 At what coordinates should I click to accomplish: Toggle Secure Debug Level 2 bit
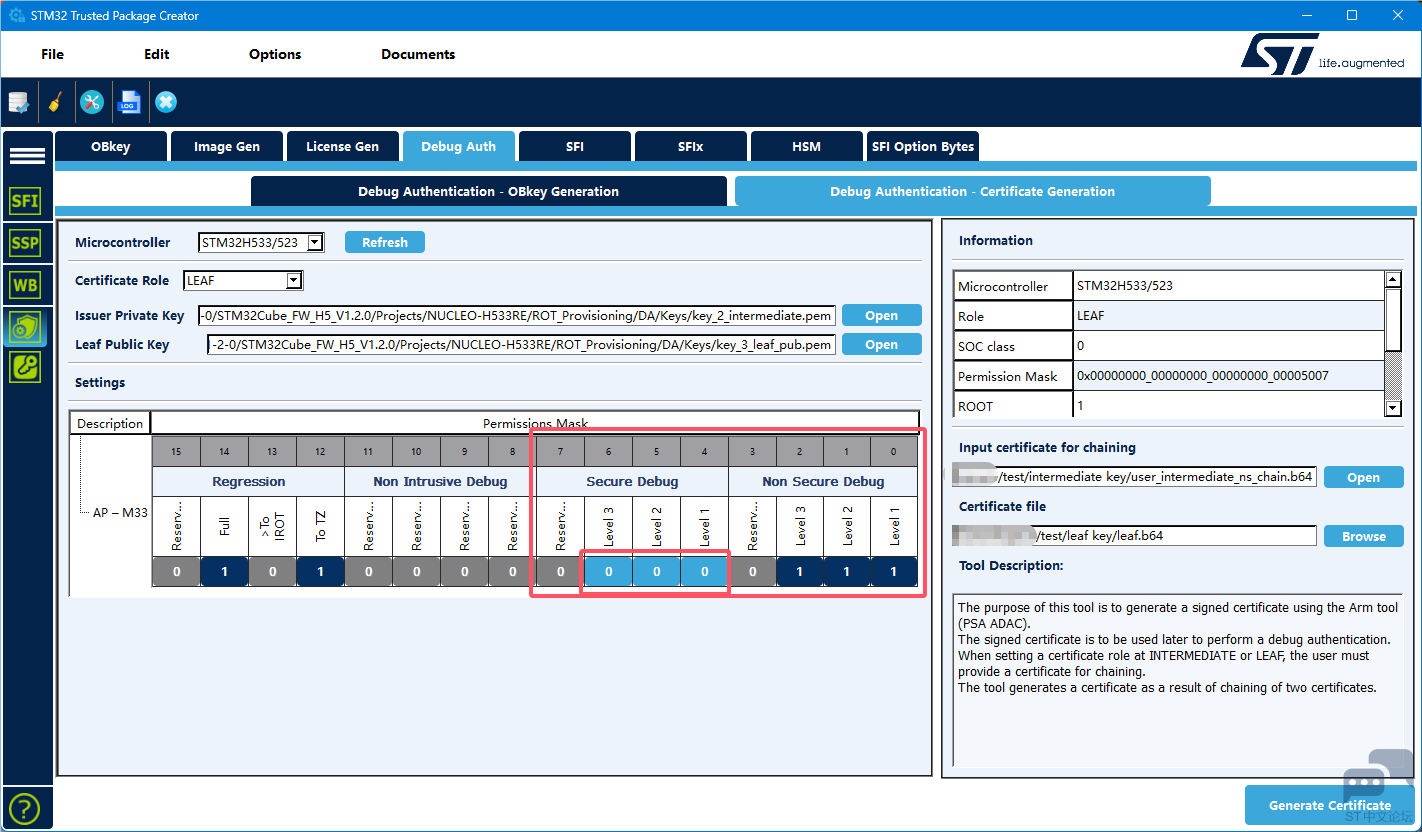pyautogui.click(x=656, y=572)
